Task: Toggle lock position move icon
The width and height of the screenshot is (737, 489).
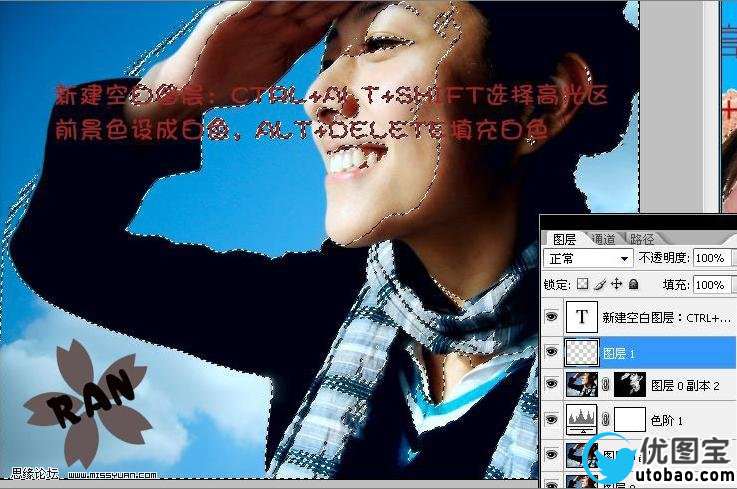Action: [x=616, y=284]
